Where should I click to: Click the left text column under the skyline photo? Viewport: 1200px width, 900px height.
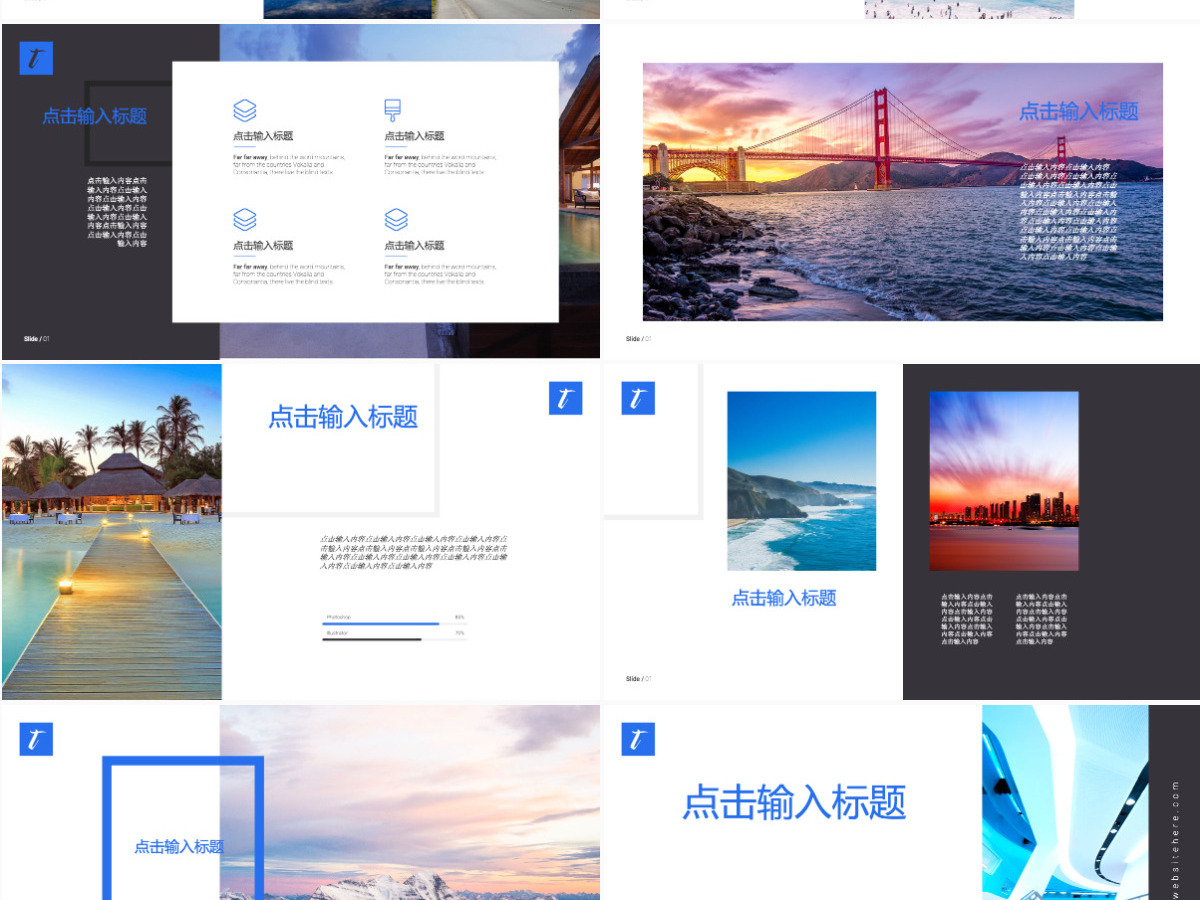click(967, 619)
